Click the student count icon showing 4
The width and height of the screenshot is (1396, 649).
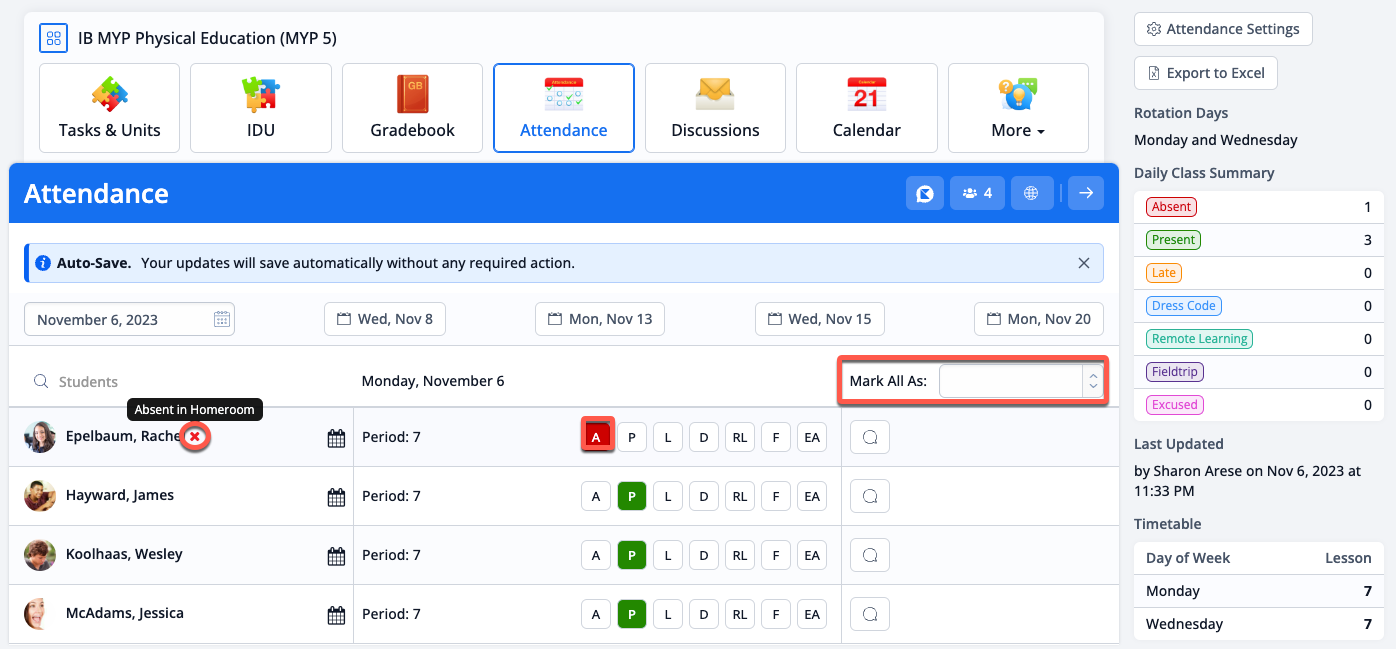point(977,192)
